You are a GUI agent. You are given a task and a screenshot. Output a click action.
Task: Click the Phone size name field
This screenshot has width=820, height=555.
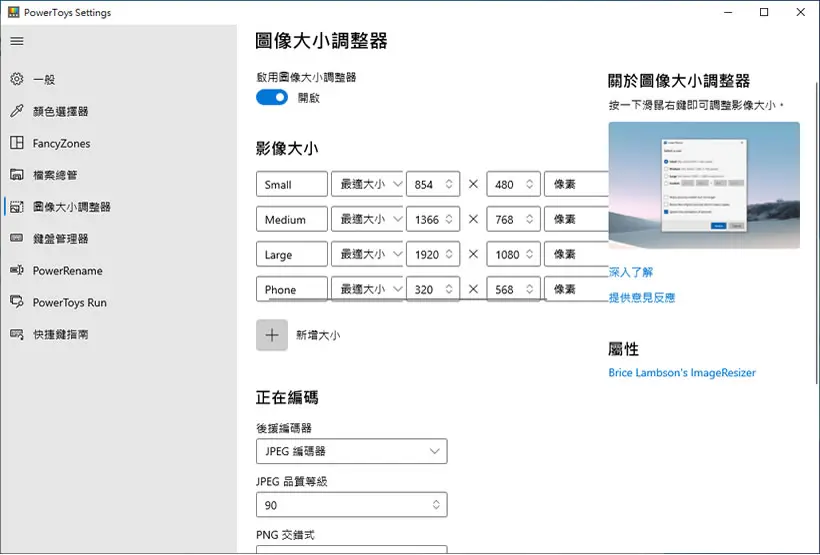(292, 289)
